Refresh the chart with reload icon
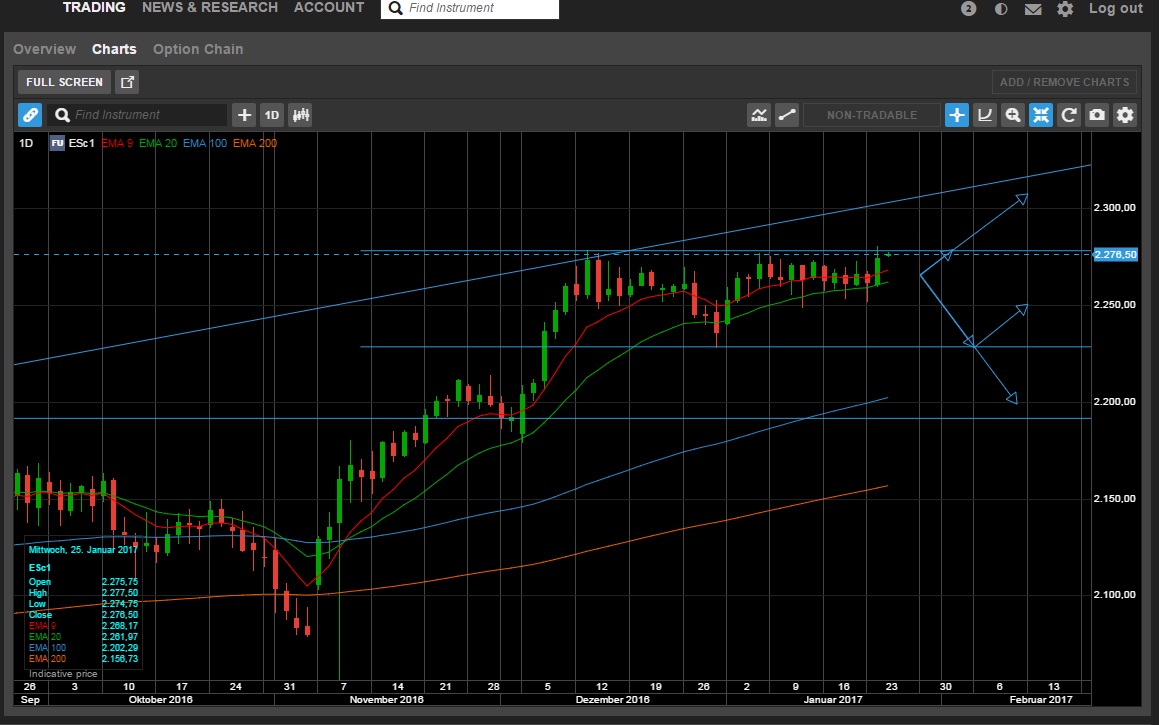Image resolution: width=1165 pixels, height=725 pixels. click(1069, 115)
